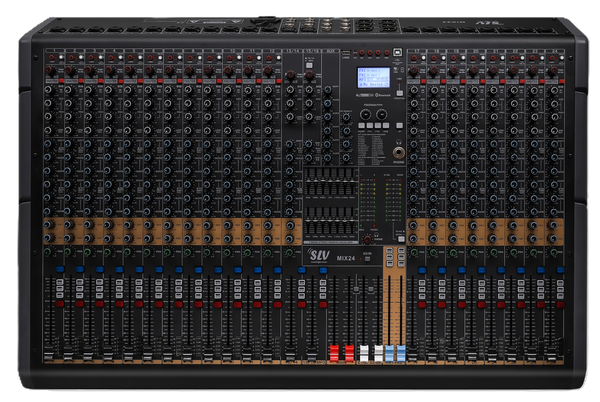Toggle channel 1 red mute button
The image size is (600, 402).
tap(60, 304)
